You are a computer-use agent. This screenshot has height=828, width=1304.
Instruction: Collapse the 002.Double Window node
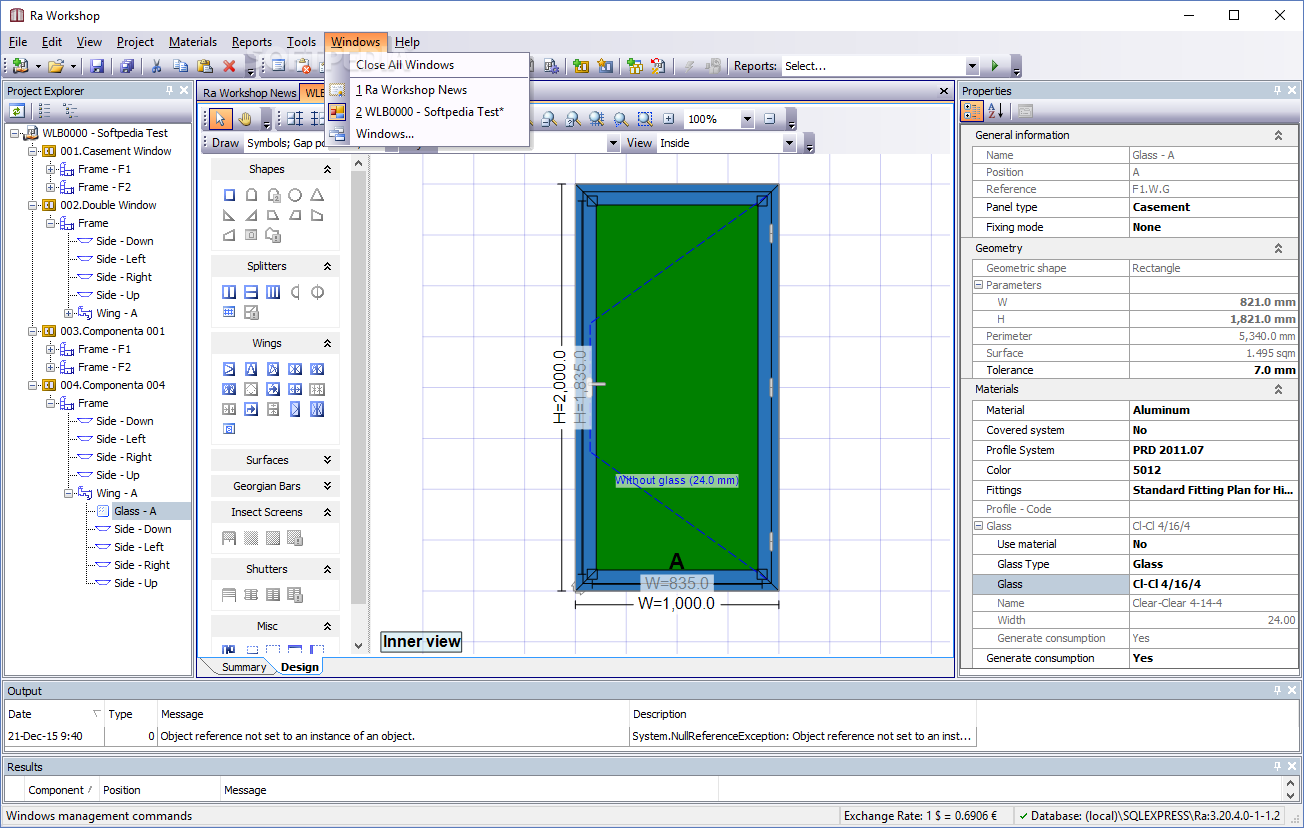[x=33, y=205]
